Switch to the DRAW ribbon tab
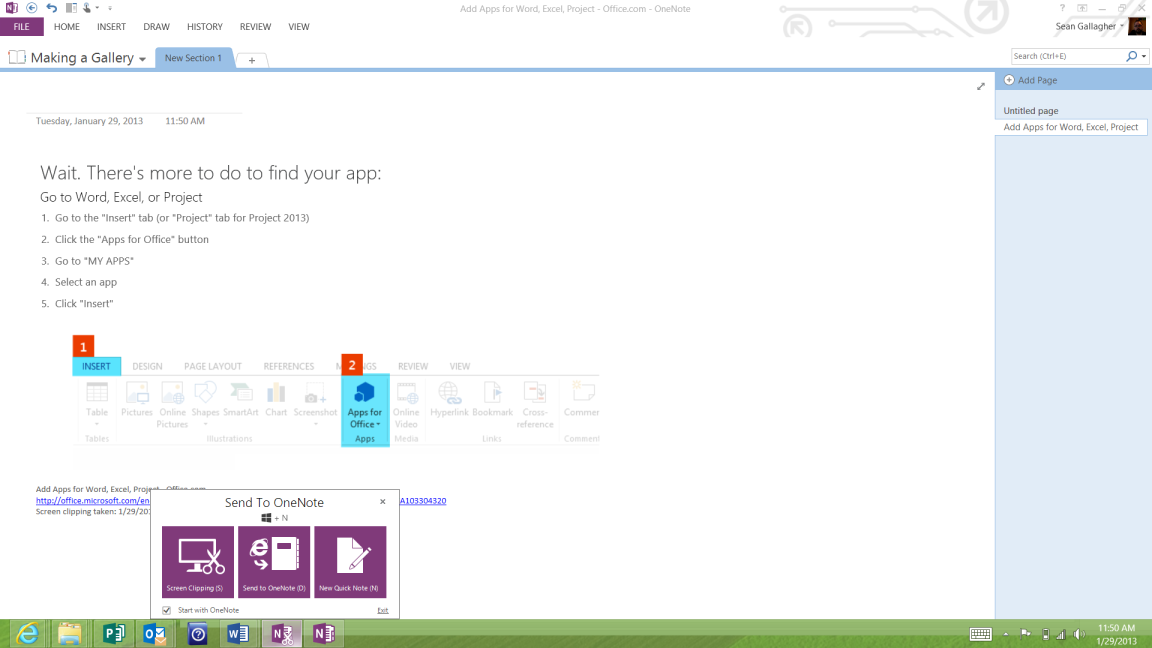This screenshot has width=1152, height=648. (x=156, y=27)
